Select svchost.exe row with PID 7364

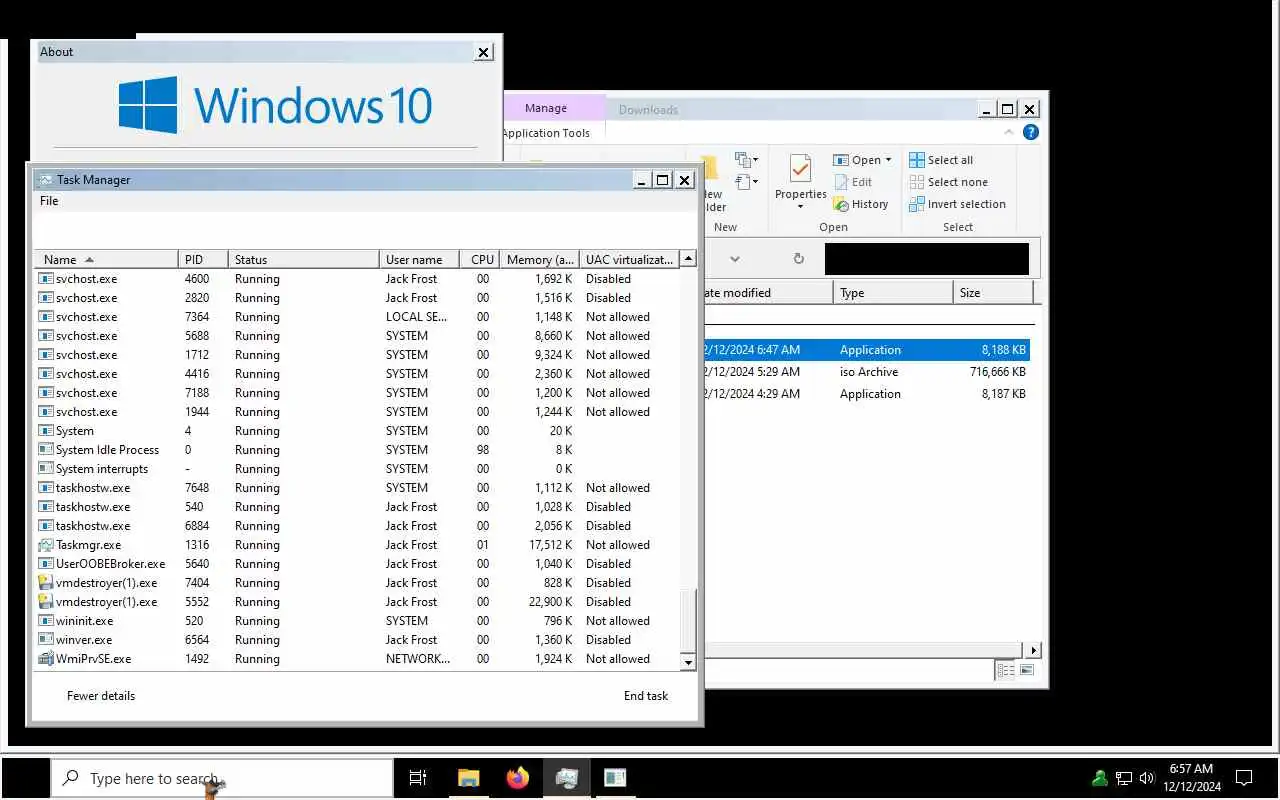pos(358,317)
